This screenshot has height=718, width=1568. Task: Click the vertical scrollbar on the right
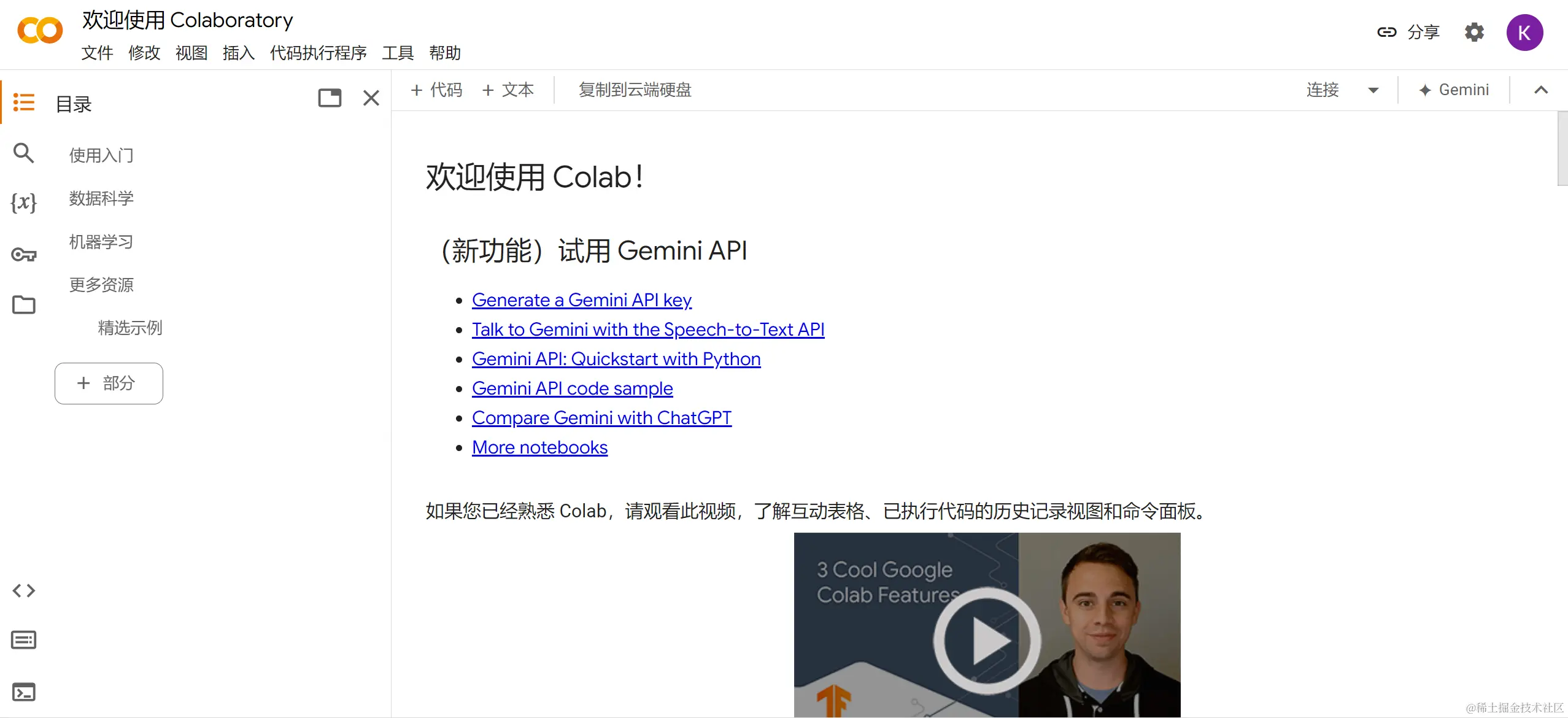(x=1562, y=149)
